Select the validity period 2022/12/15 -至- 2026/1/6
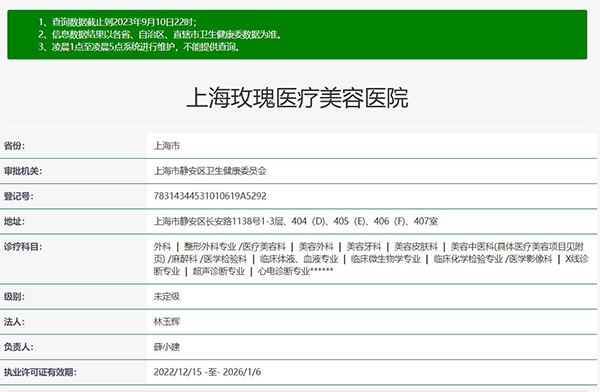Screen dimensions: 600x392 pyautogui.click(x=207, y=372)
